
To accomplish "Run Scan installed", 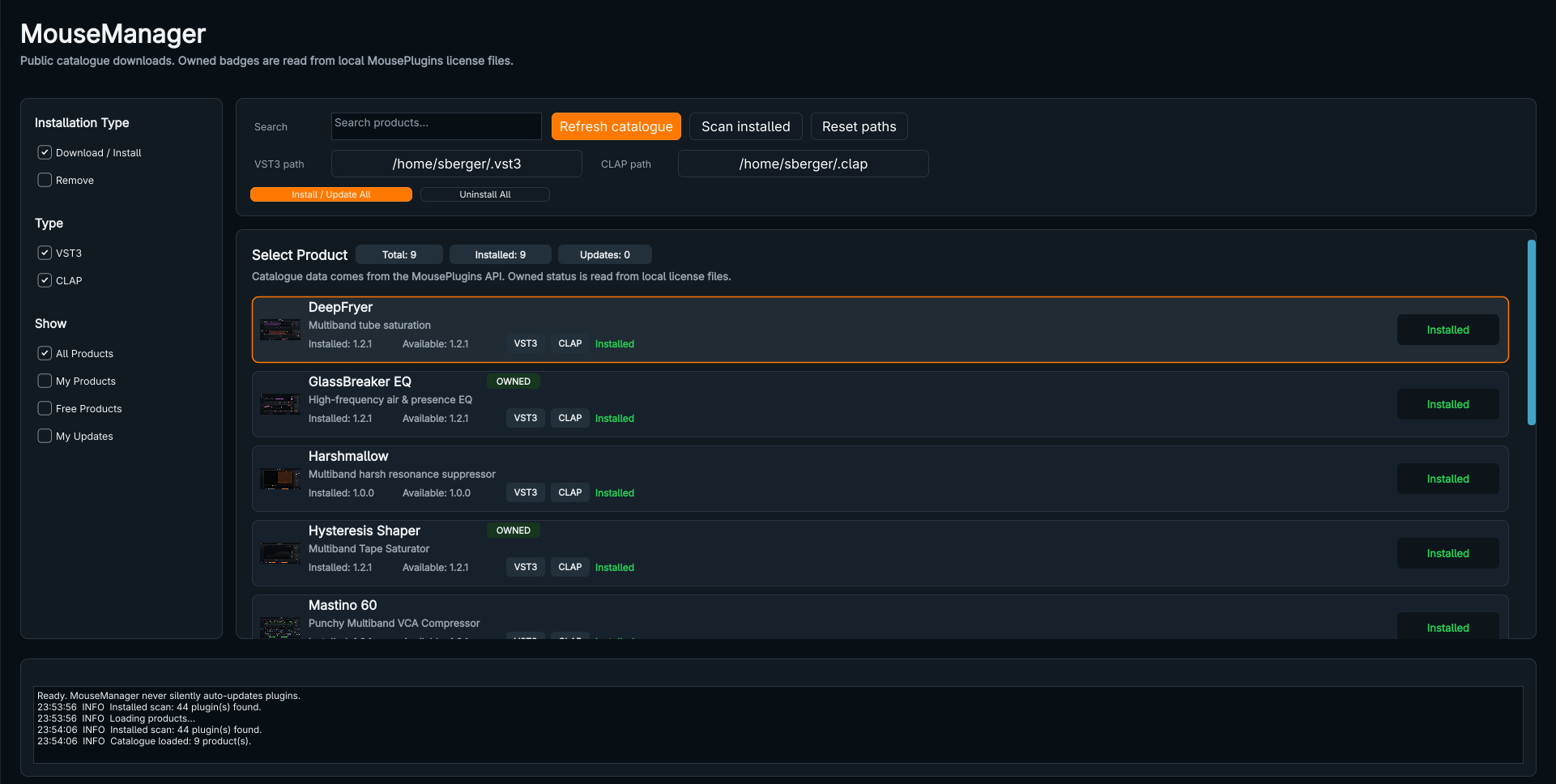I will [x=746, y=126].
